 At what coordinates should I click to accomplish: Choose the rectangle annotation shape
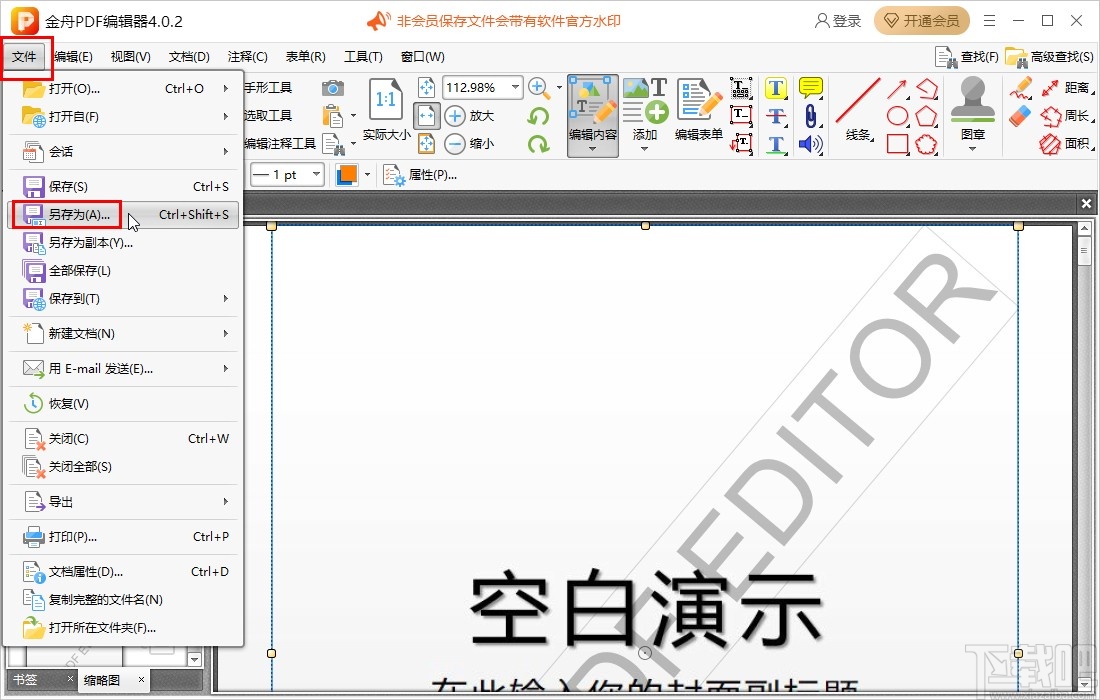tap(897, 143)
